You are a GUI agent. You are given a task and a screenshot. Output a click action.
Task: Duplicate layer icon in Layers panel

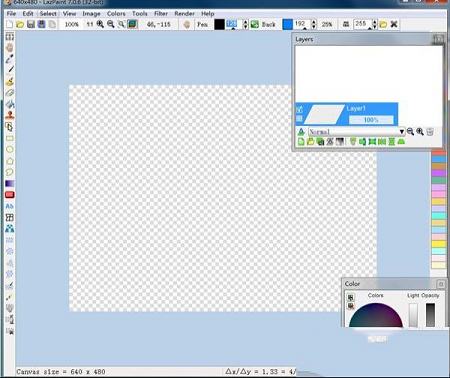(x=320, y=142)
